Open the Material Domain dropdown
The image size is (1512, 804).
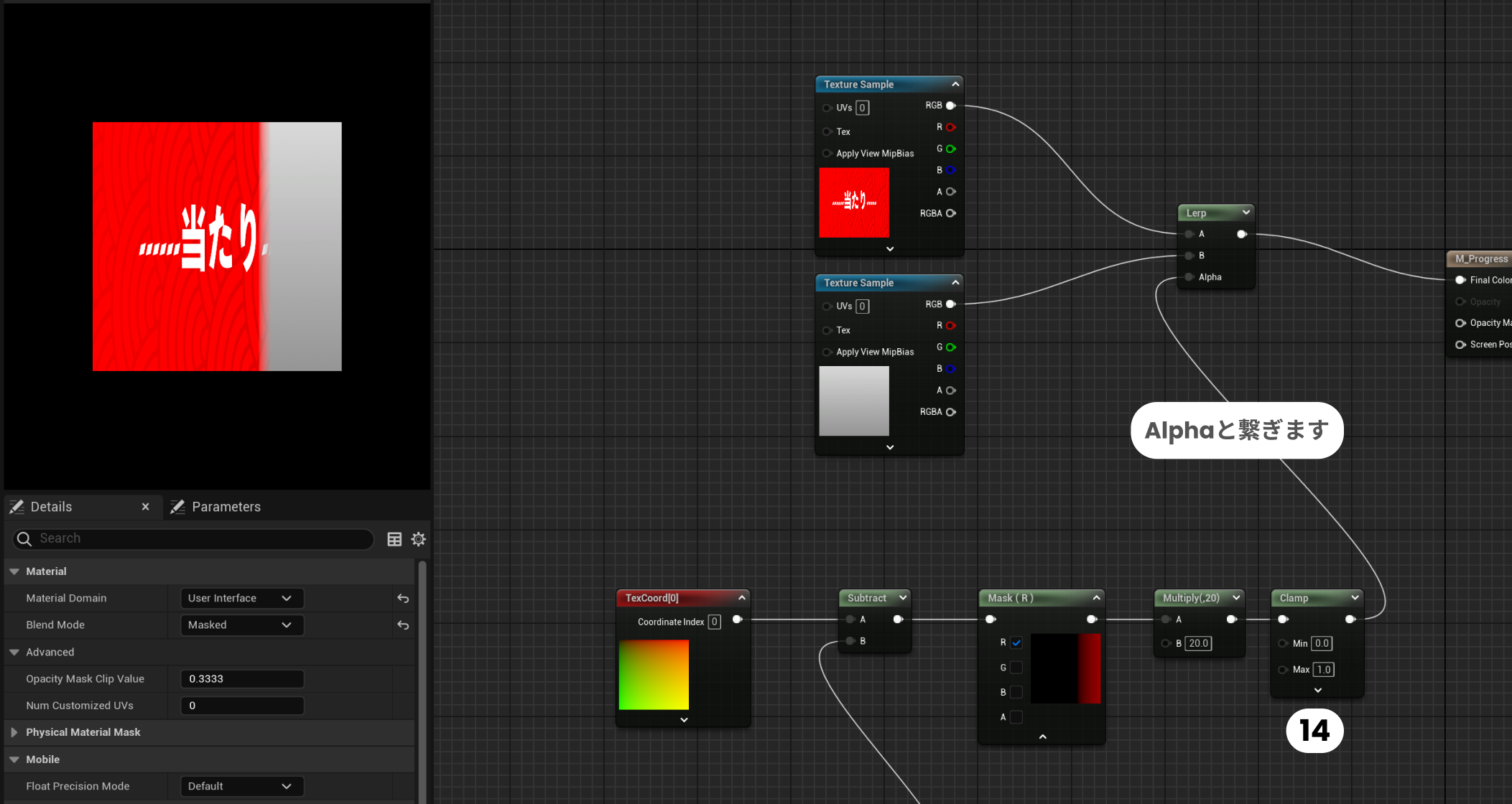pyautogui.click(x=241, y=598)
